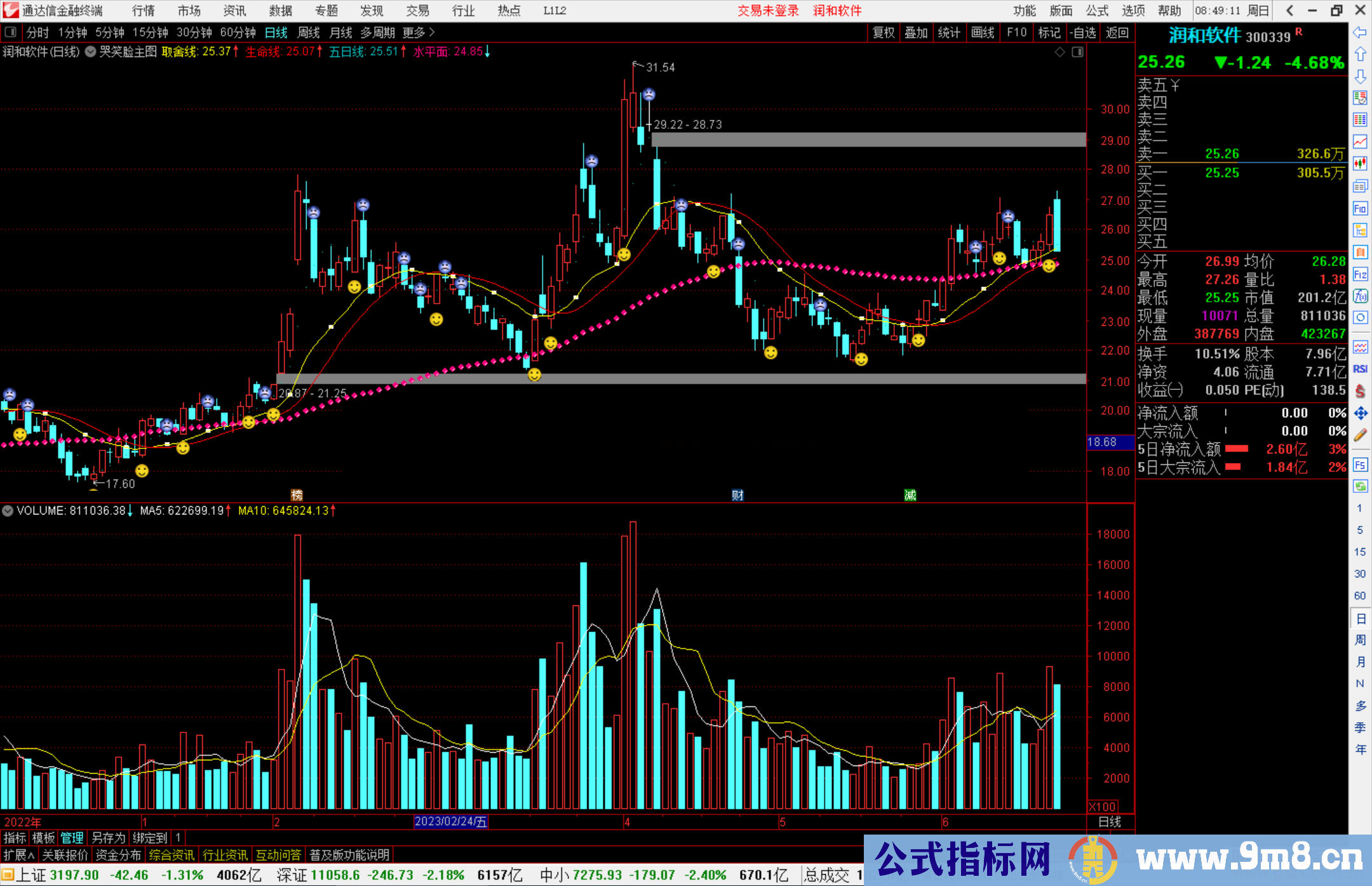Toggle the side panel icon before 分时
This screenshot has height=886, width=1372.
[x=11, y=32]
